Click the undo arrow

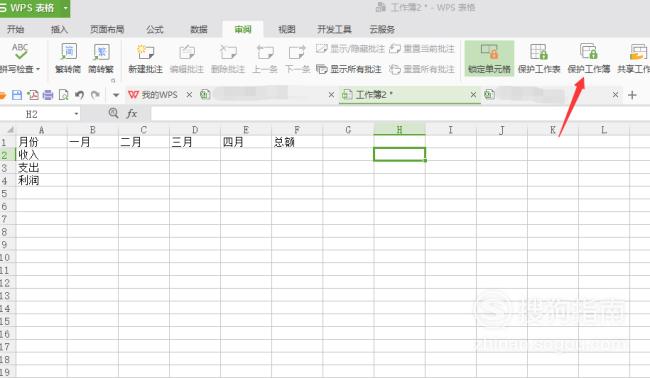(79, 95)
